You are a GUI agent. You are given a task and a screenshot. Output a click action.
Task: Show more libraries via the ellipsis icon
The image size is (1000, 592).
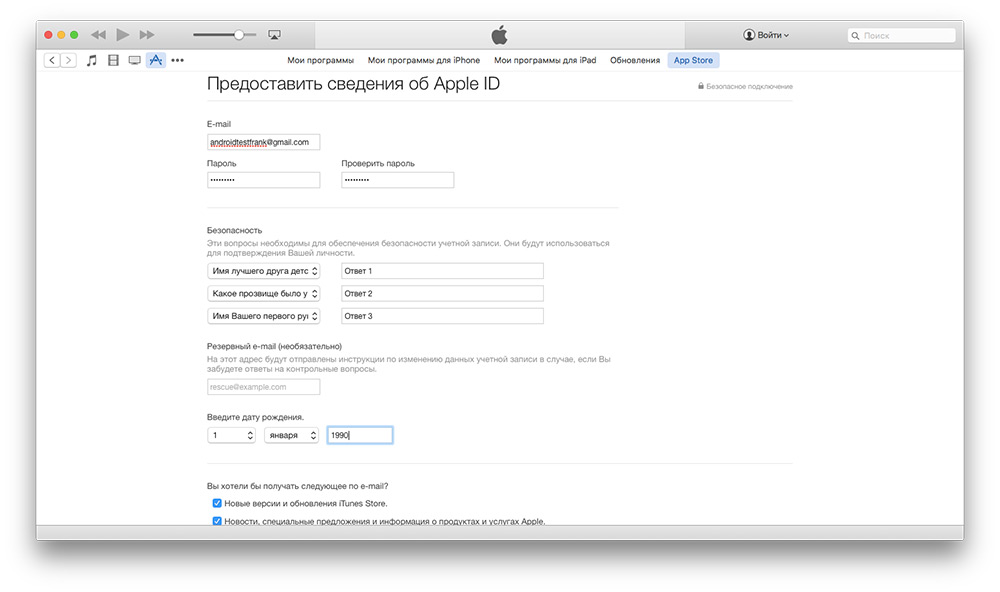(x=177, y=60)
